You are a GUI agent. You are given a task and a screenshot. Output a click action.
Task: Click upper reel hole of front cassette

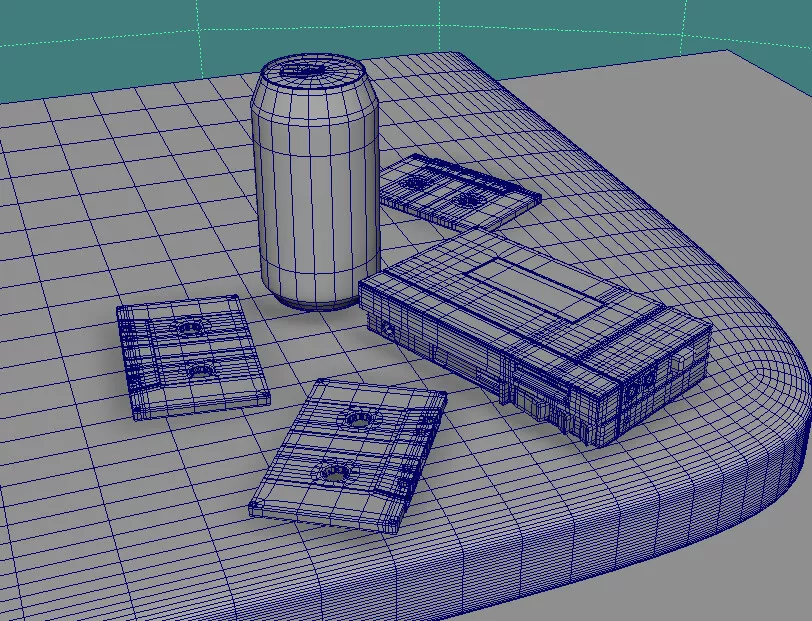pos(358,420)
